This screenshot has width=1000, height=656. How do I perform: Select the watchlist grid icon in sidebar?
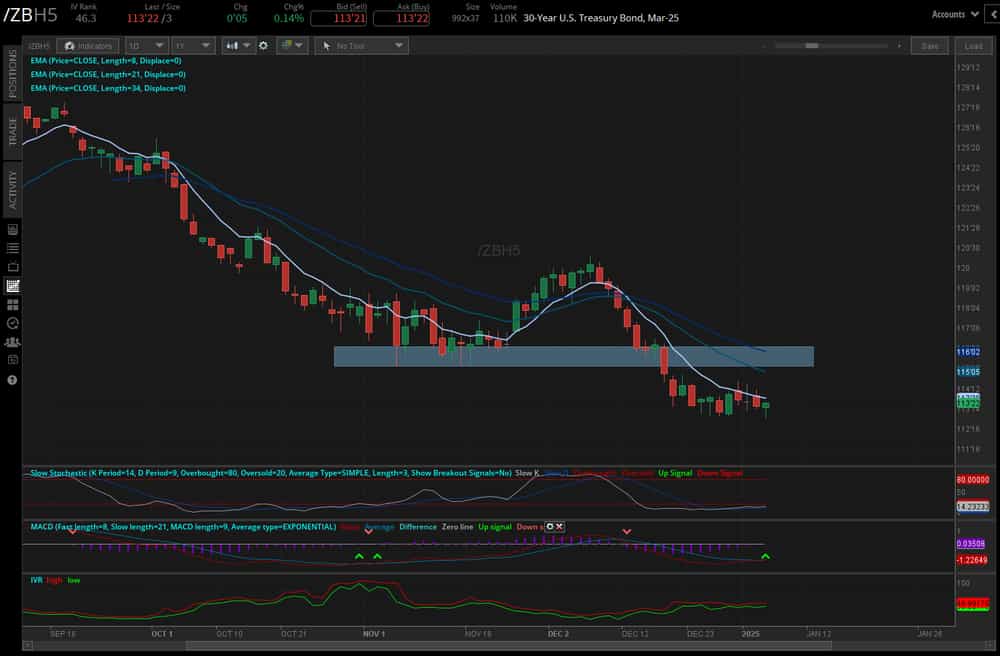tap(13, 305)
